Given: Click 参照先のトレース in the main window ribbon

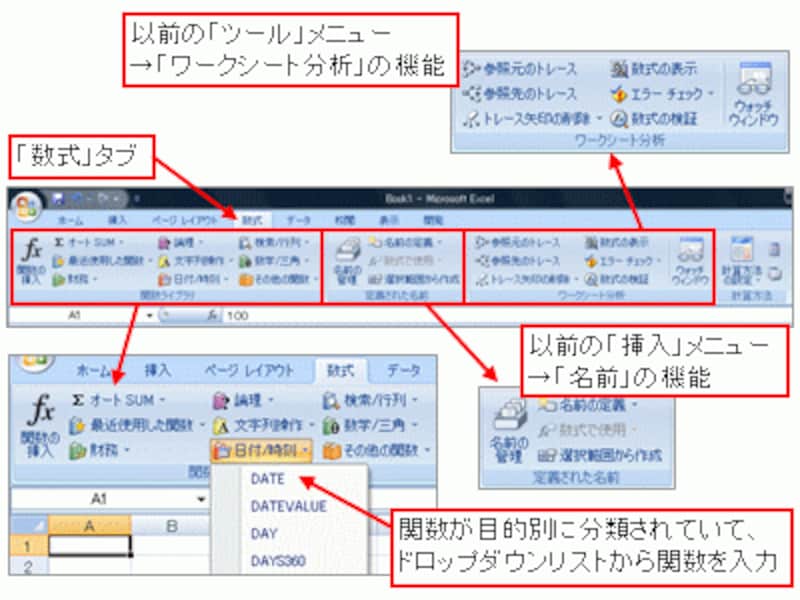Looking at the screenshot, I should point(517,260).
